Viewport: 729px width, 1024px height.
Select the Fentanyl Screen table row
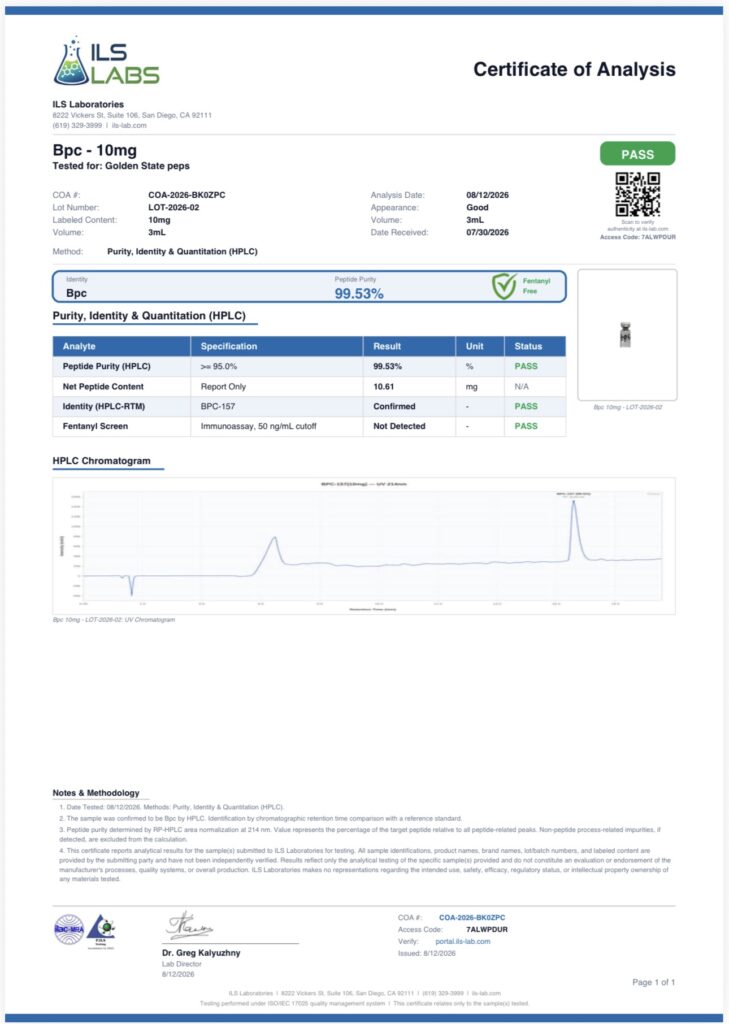coord(309,426)
